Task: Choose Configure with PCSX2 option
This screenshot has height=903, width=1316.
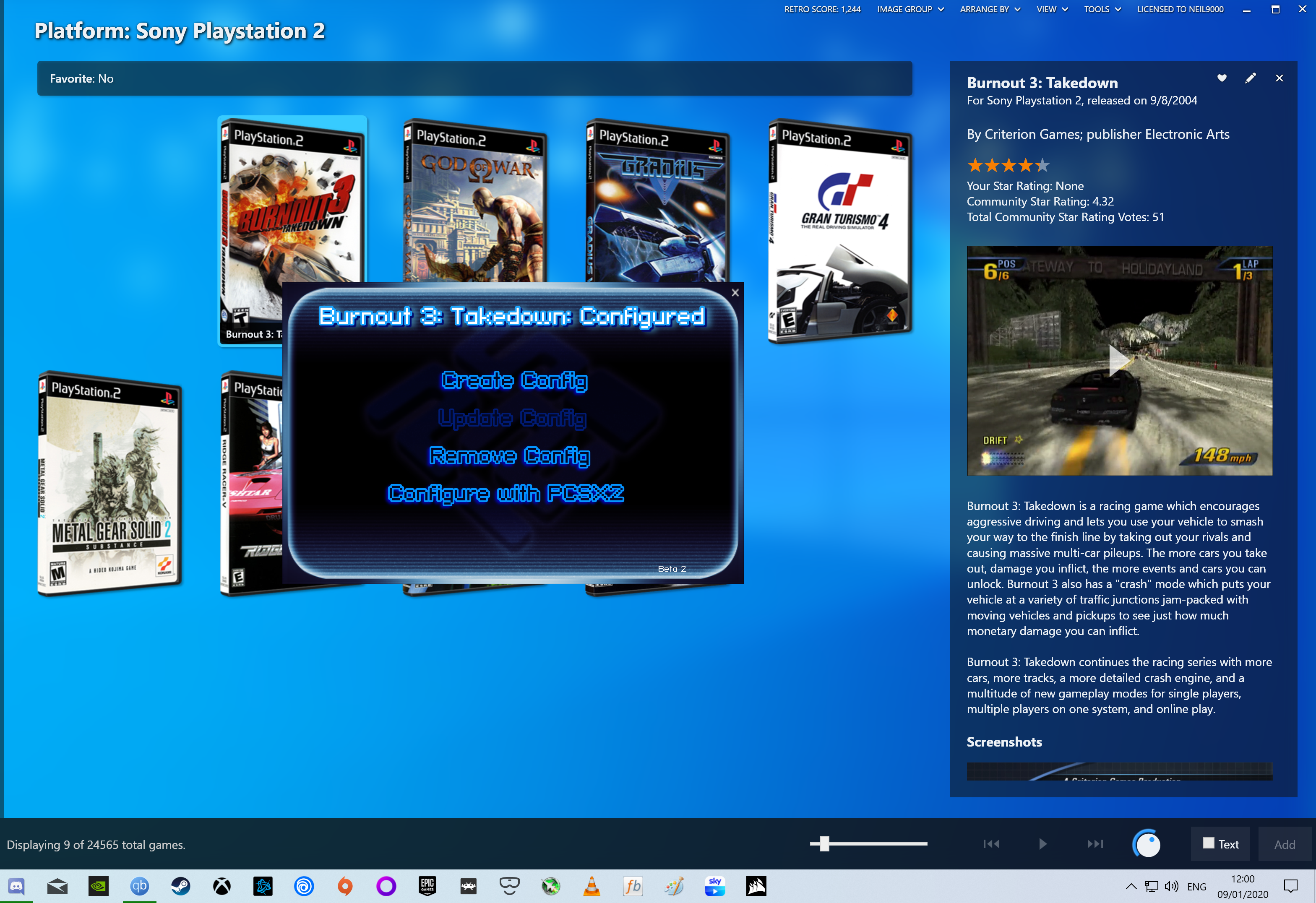Action: tap(506, 494)
